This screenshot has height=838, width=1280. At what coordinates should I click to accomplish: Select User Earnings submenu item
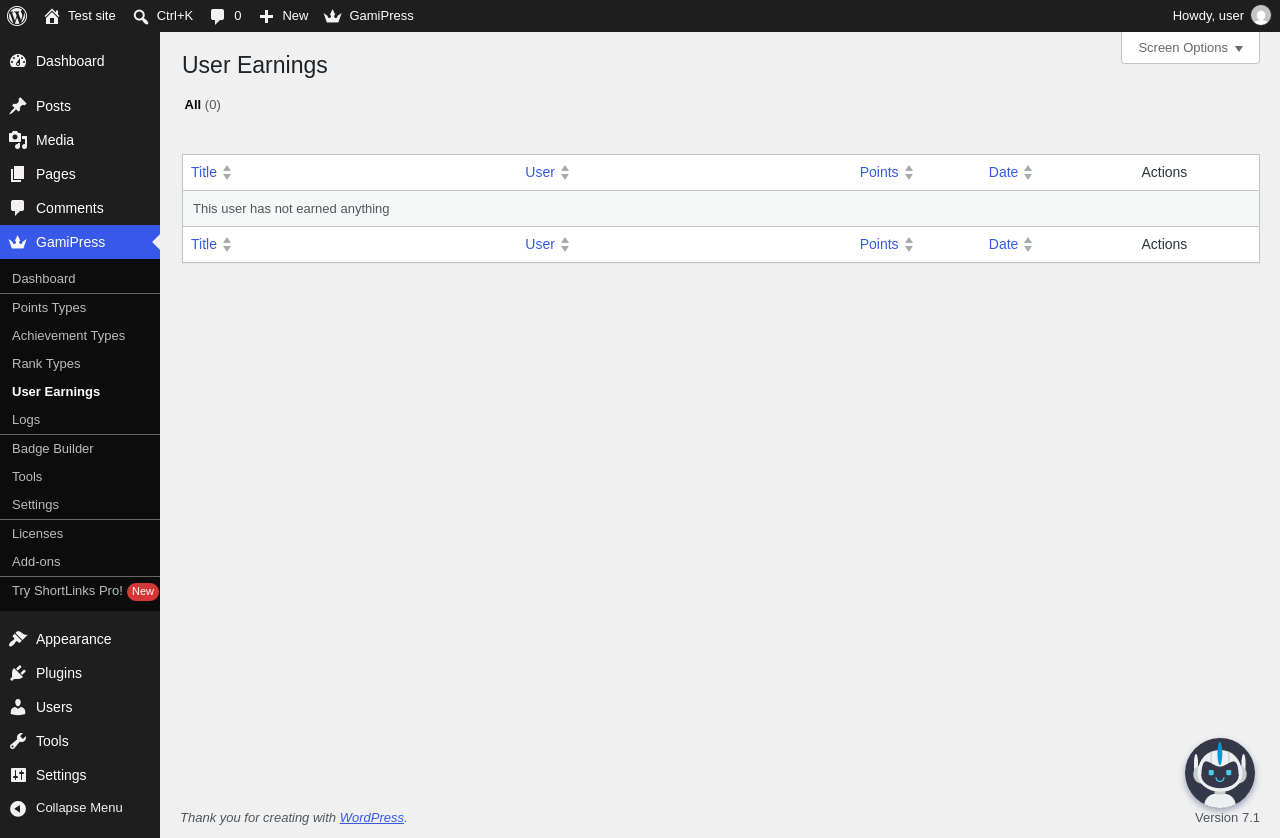(x=80, y=391)
